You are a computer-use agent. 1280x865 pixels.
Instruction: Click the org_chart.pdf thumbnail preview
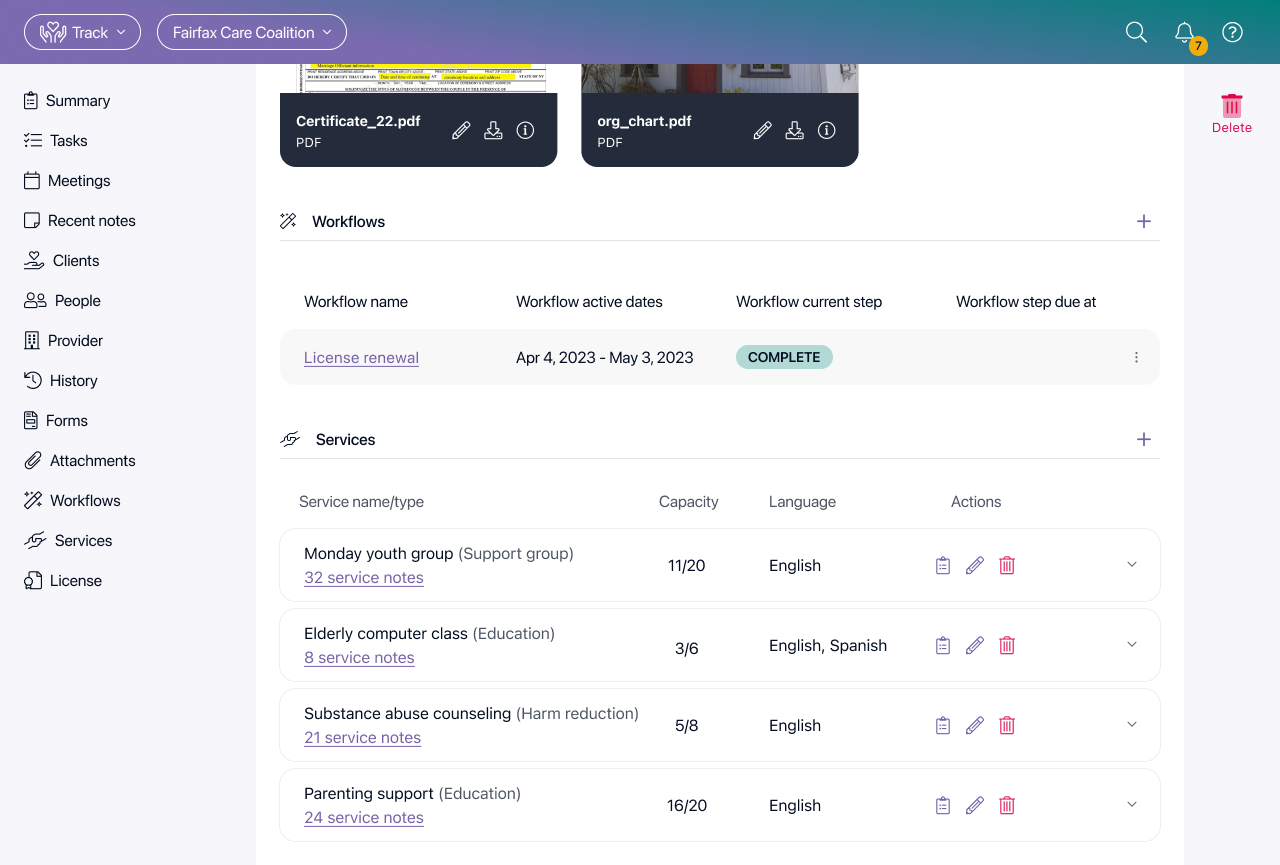[x=719, y=78]
